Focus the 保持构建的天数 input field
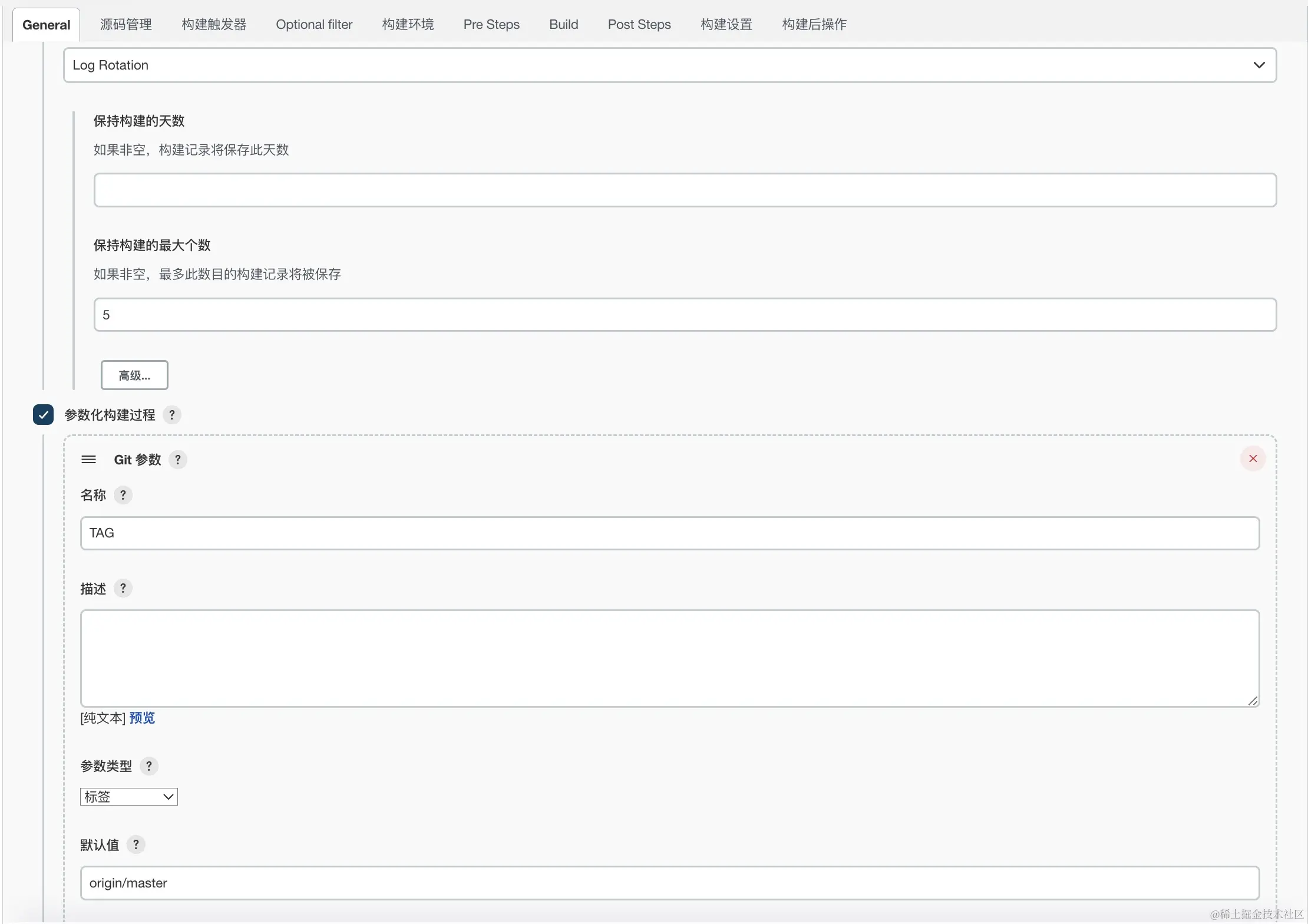This screenshot has height=924, width=1308. tap(685, 190)
